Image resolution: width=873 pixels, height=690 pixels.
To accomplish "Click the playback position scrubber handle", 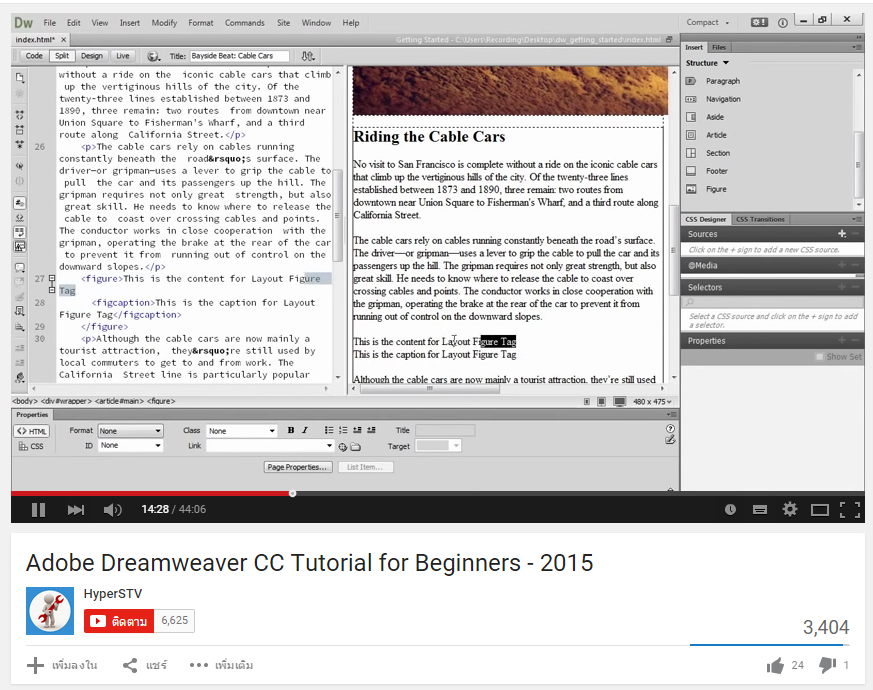I will [x=292, y=493].
